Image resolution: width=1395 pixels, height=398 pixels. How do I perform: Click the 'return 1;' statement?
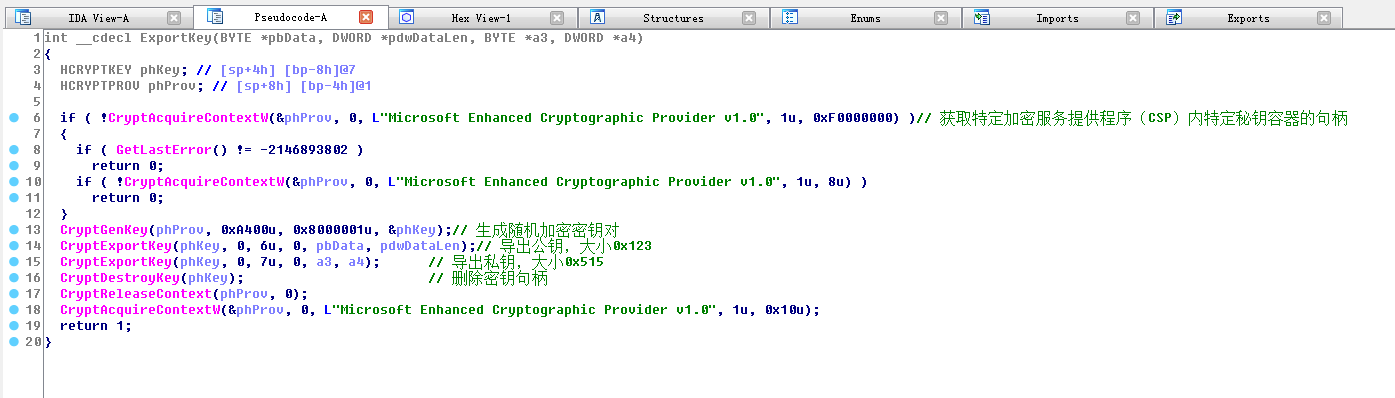pyautogui.click(x=96, y=326)
